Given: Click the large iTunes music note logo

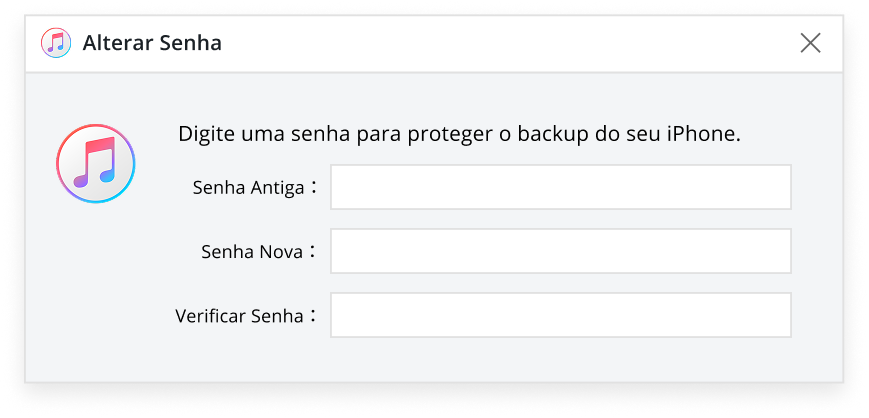Looking at the screenshot, I should point(96,164).
